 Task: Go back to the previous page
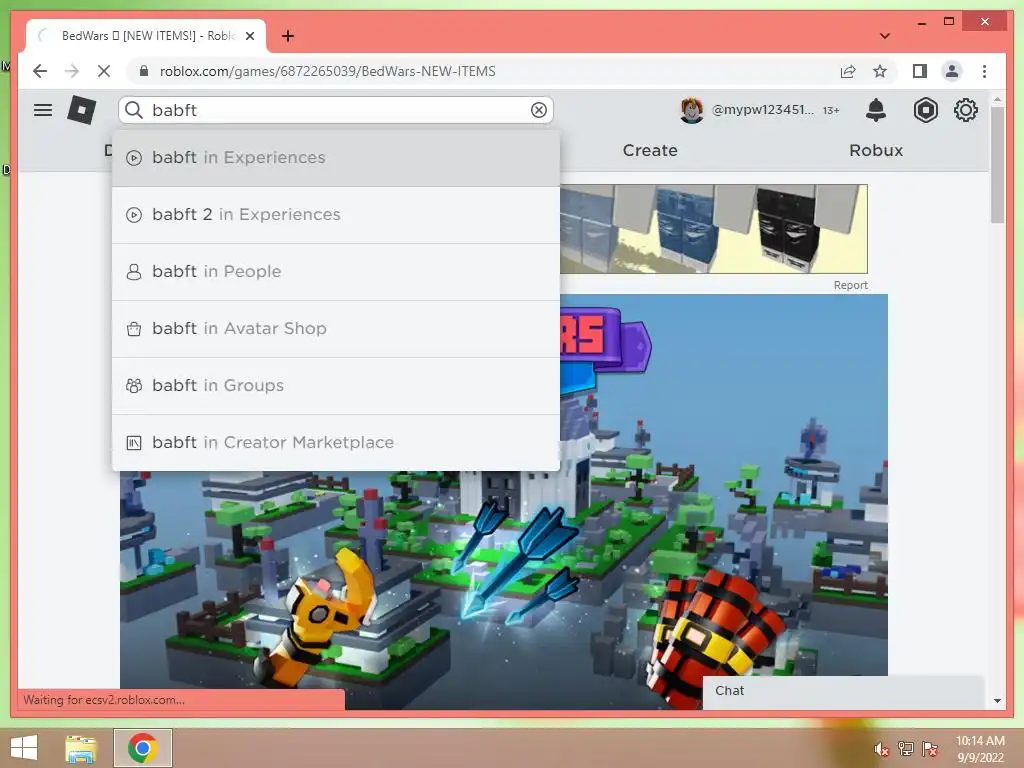(40, 71)
